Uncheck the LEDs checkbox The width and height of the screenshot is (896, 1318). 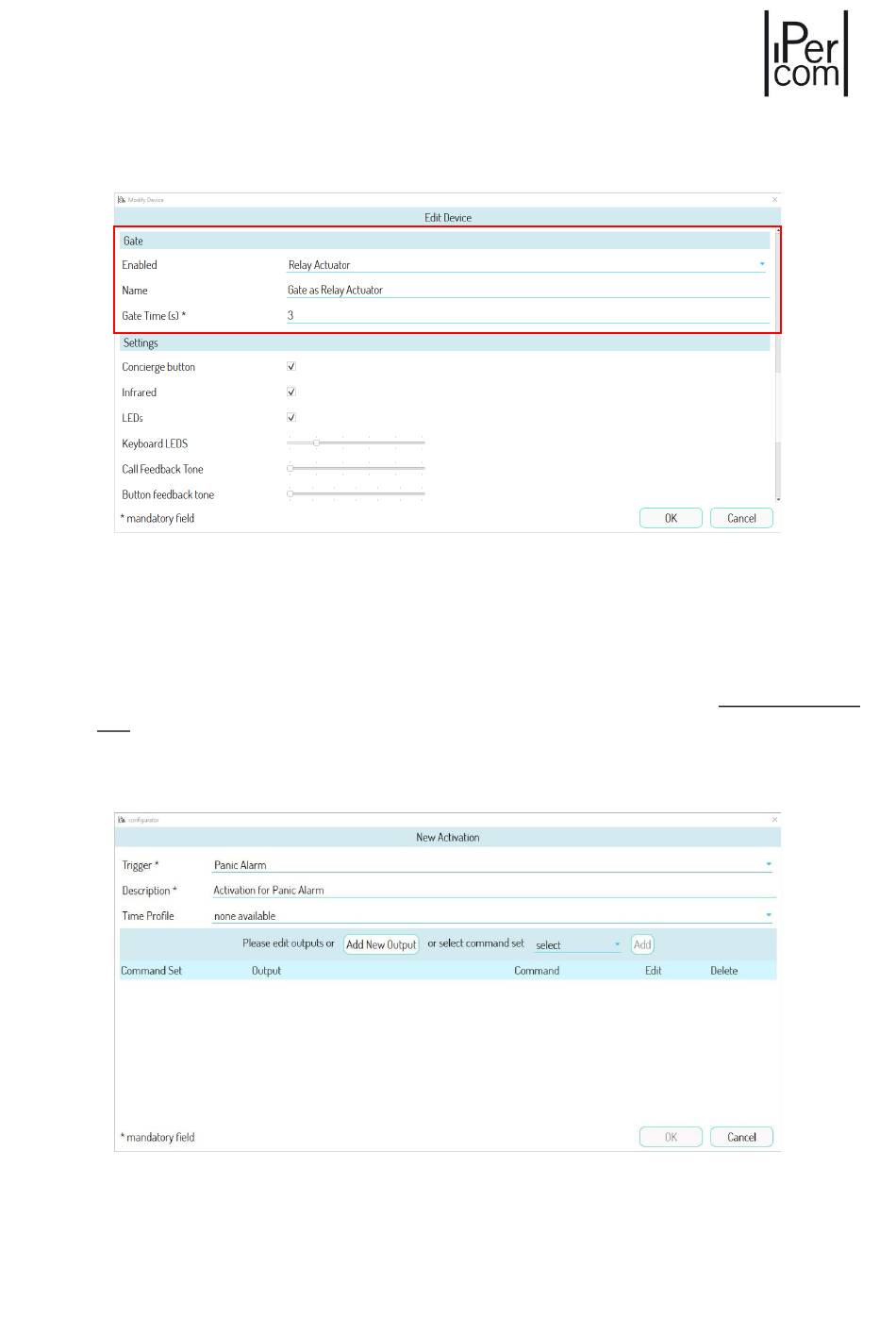(291, 417)
